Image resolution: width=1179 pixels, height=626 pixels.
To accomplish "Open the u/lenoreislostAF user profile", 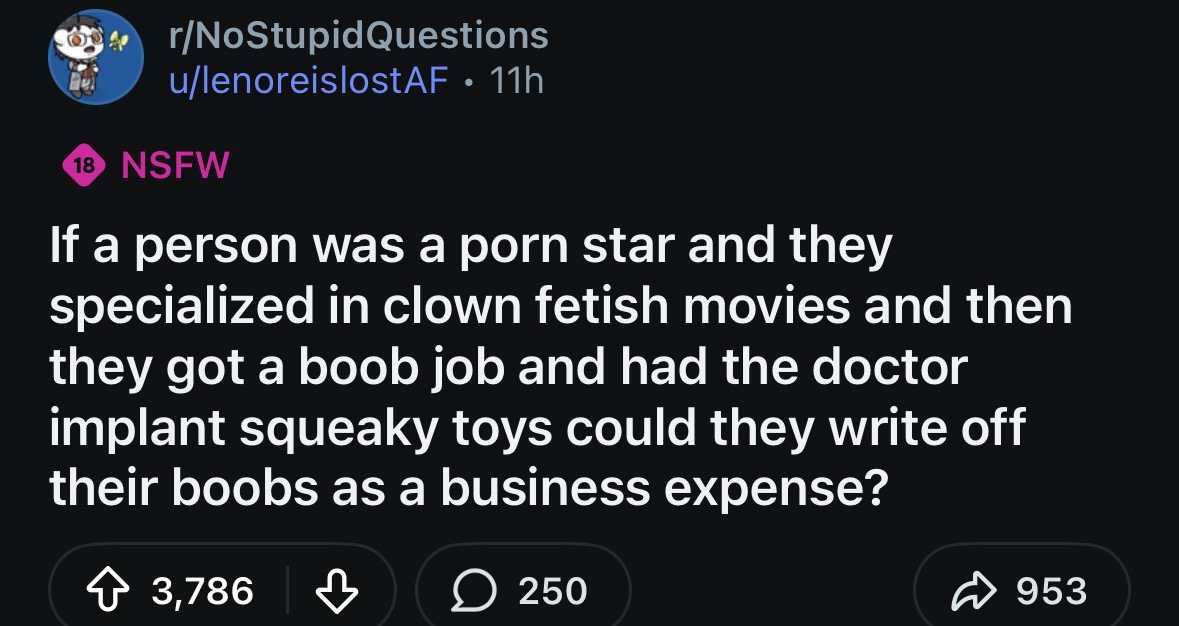I will pos(308,80).
